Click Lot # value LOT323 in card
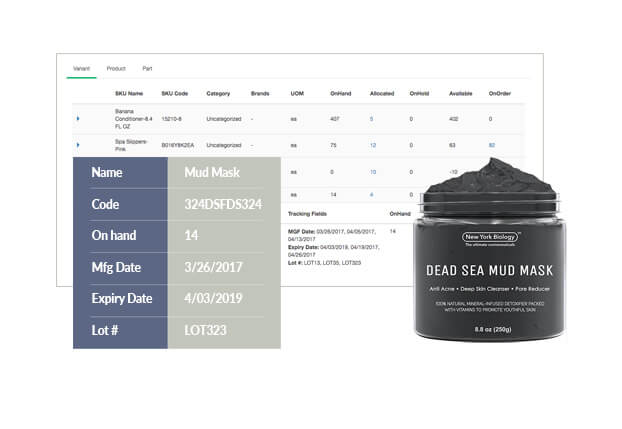 [x=205, y=330]
